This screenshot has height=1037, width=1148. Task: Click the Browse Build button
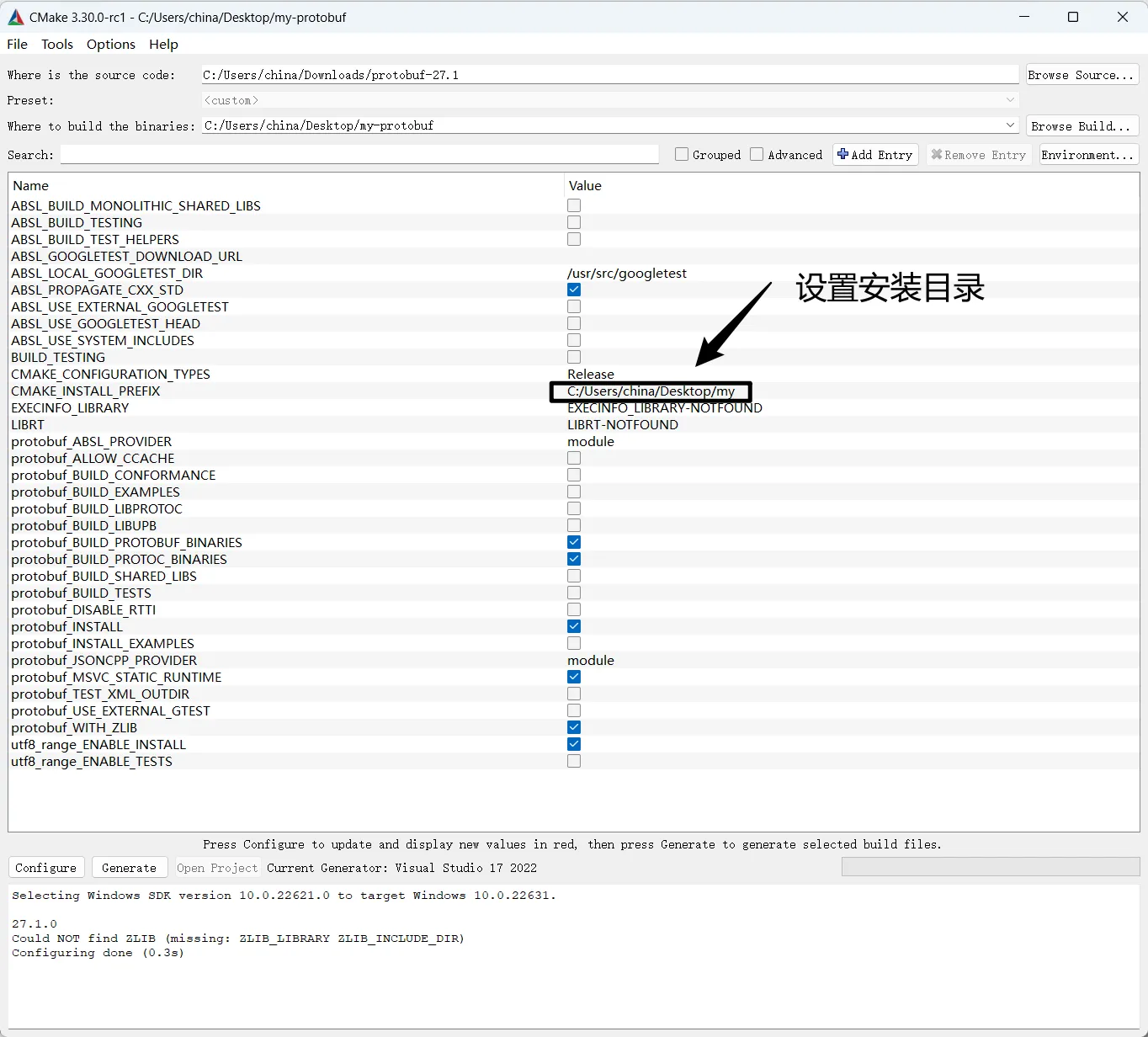point(1082,126)
